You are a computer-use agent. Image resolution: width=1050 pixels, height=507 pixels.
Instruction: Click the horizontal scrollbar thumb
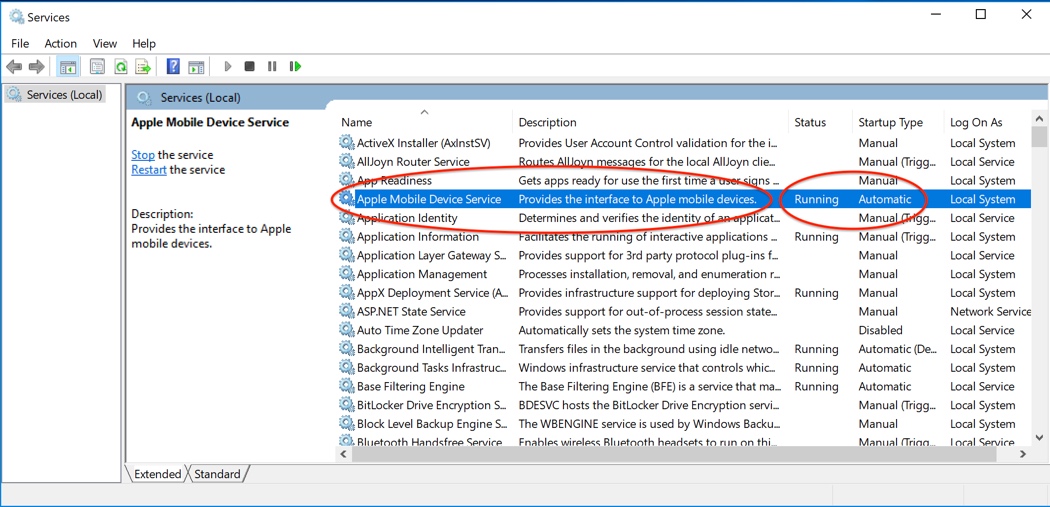(x=674, y=454)
